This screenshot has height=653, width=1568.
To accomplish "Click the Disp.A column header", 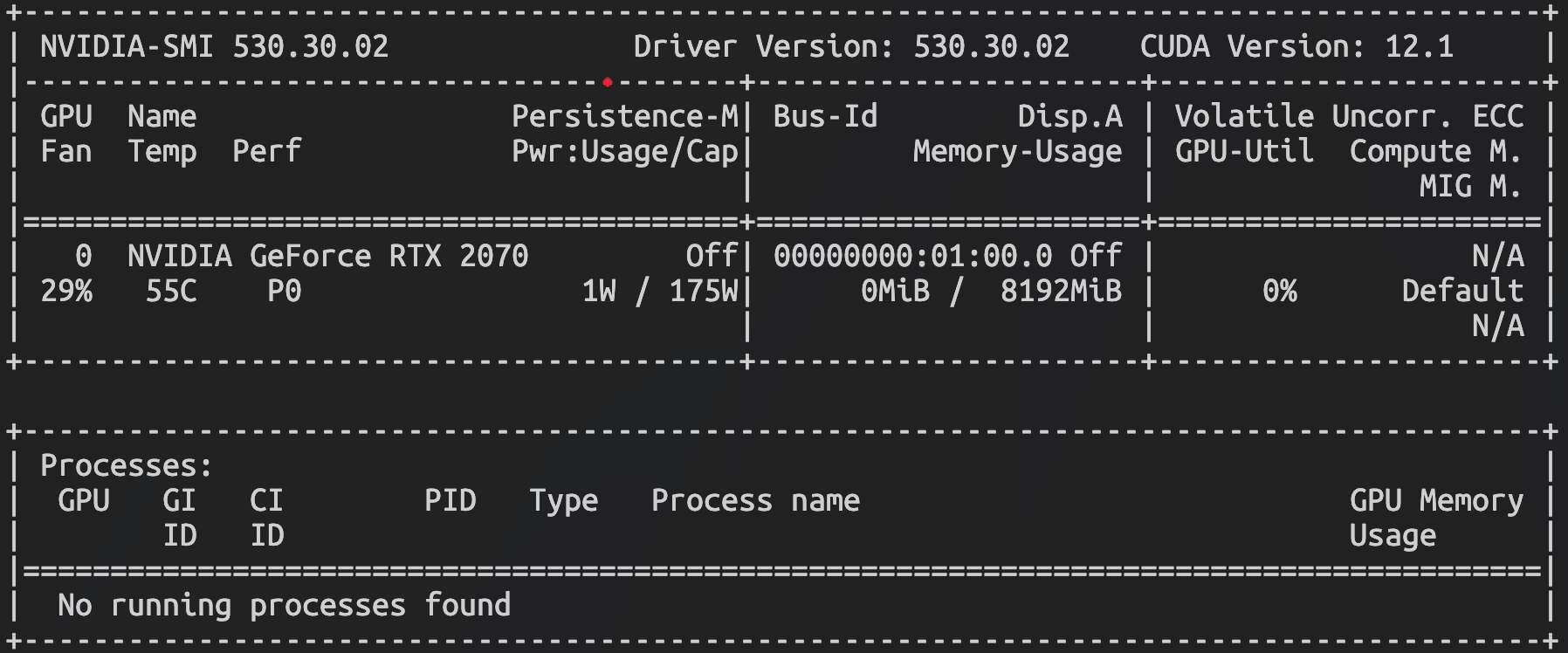I will [1069, 116].
